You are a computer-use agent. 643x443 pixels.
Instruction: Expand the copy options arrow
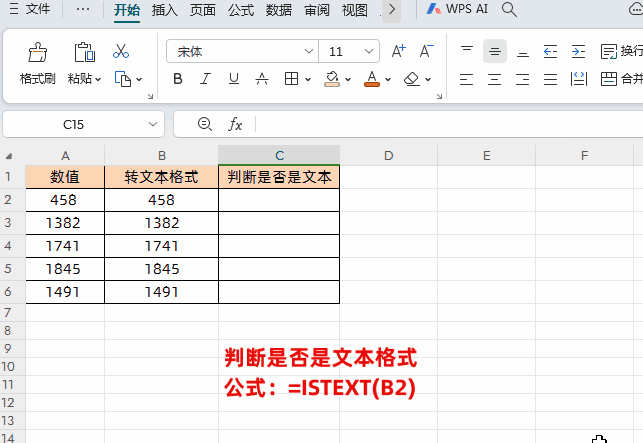point(139,80)
